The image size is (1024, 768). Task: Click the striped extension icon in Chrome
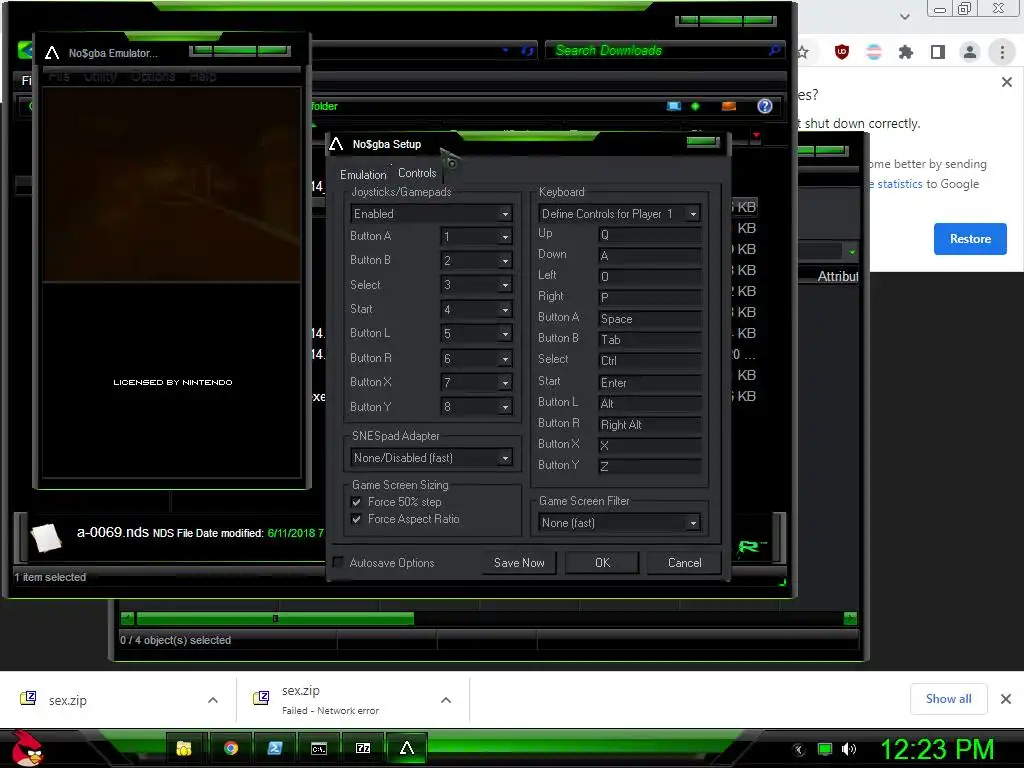tap(874, 52)
